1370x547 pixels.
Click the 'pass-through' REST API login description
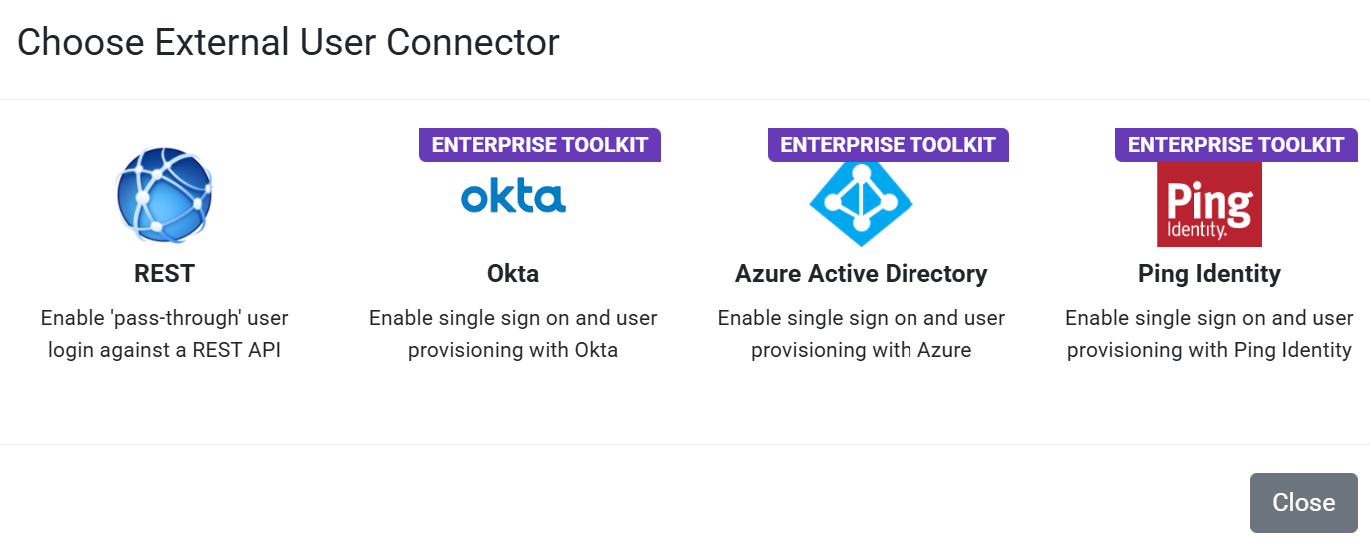(164, 334)
